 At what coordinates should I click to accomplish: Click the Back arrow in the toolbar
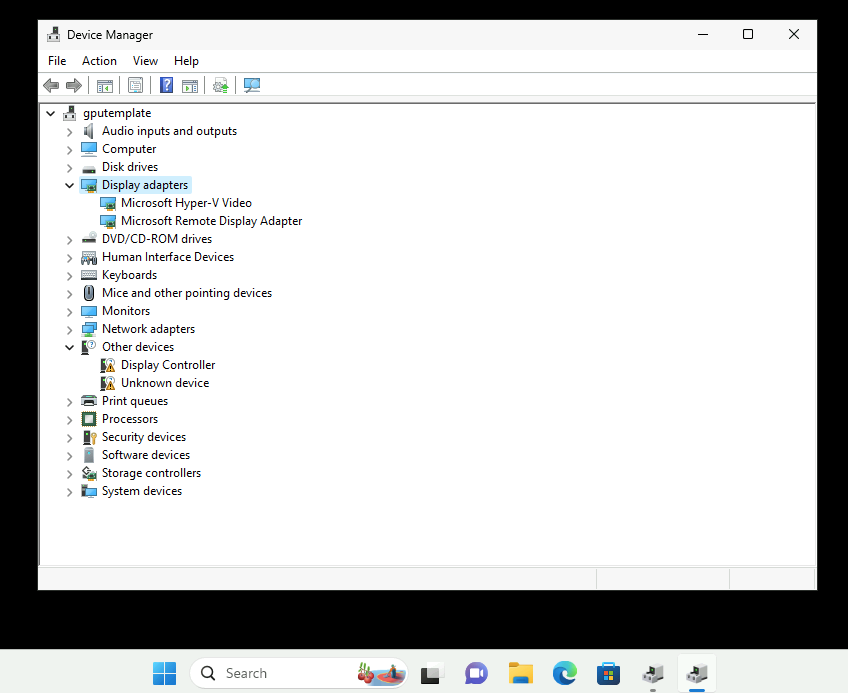pyautogui.click(x=51, y=85)
